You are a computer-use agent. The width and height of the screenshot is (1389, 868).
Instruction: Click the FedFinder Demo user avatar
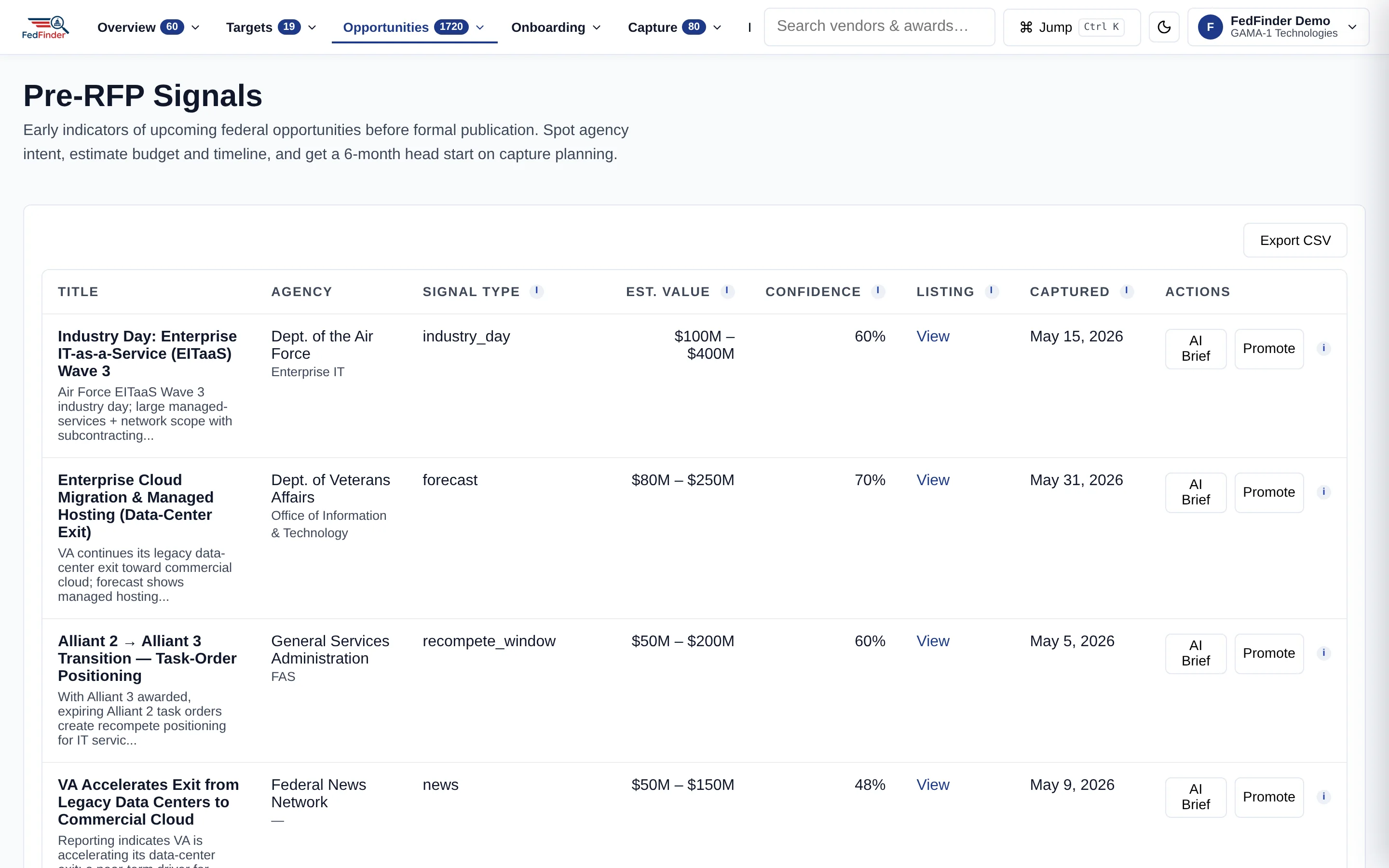click(1210, 27)
